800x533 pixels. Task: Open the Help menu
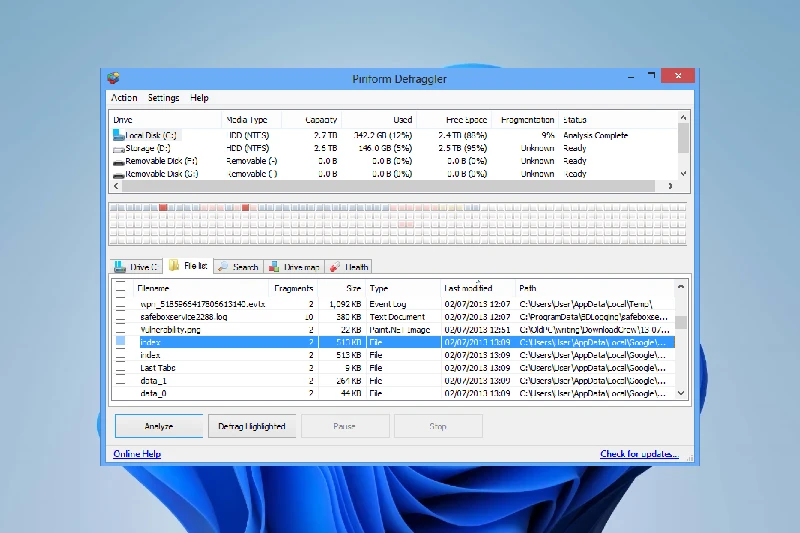[199, 97]
